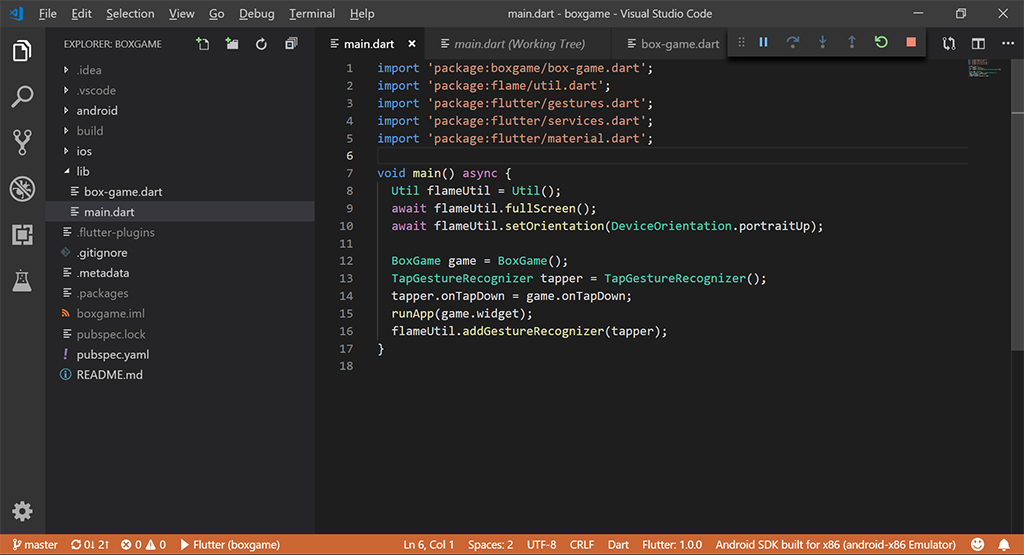Image resolution: width=1024 pixels, height=555 pixels.
Task: Open the Debug view icon
Action: point(22,188)
